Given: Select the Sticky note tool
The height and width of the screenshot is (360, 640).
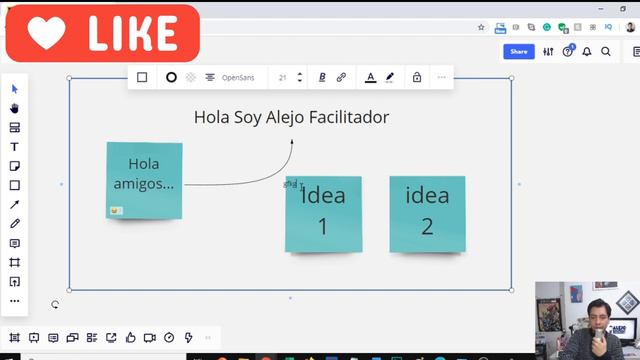Looking at the screenshot, I should (x=15, y=166).
